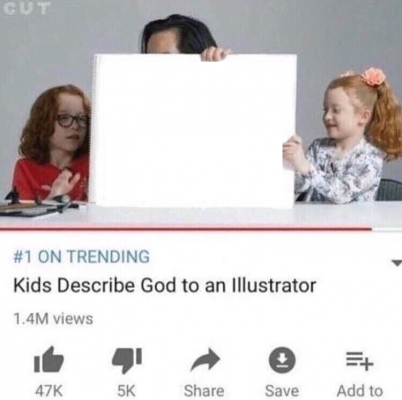402x400 pixels.
Task: Click the 1.4M views text
Action: 53,319
